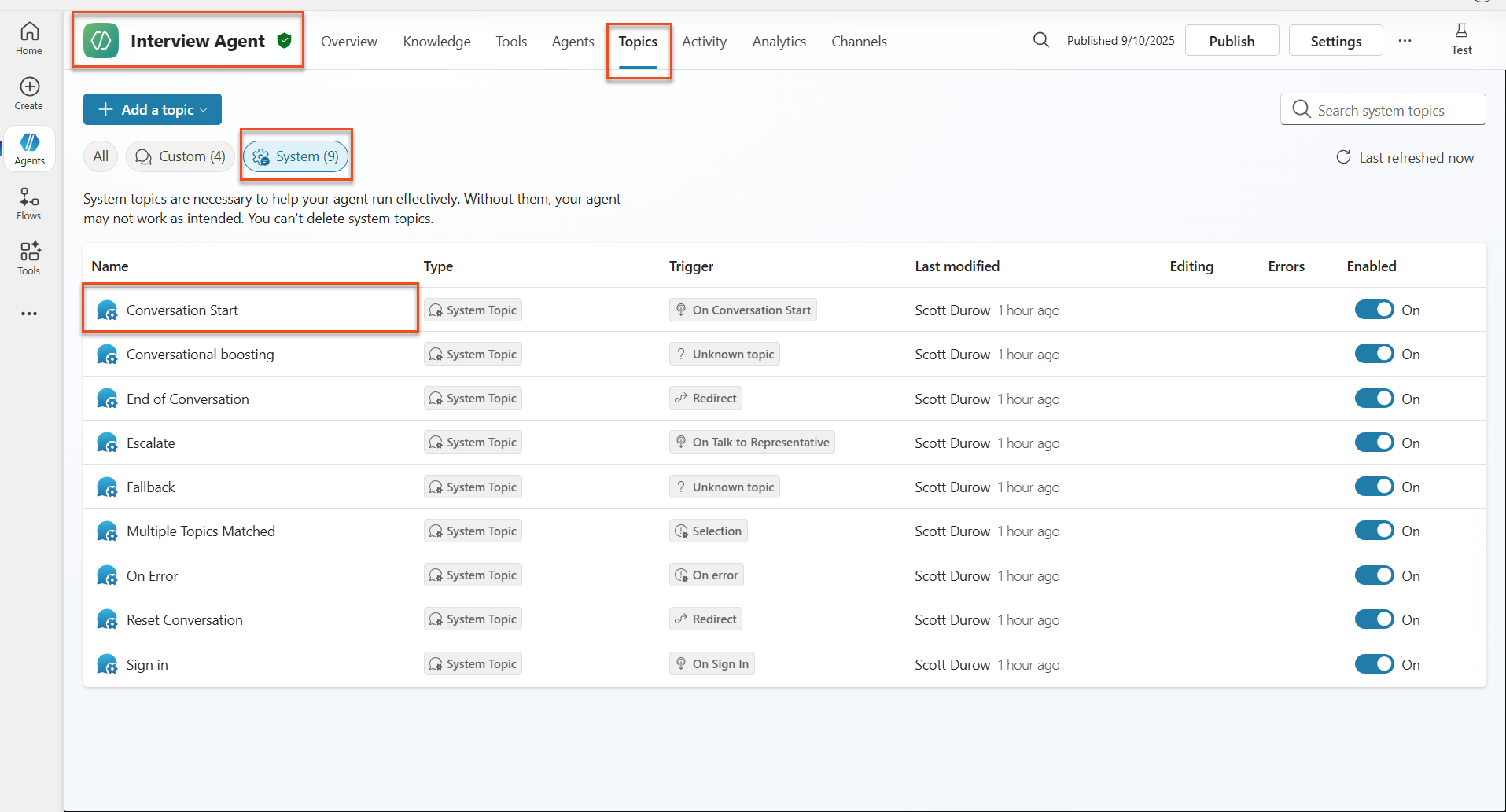Viewport: 1506px width, 812px height.
Task: Disable the On Error topic toggle
Action: (1374, 575)
